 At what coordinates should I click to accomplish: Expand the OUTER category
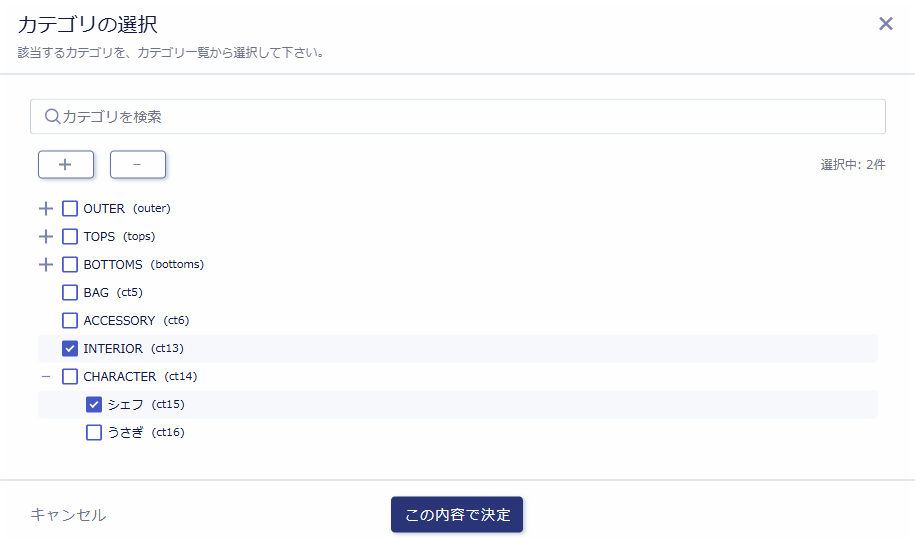[x=45, y=209]
